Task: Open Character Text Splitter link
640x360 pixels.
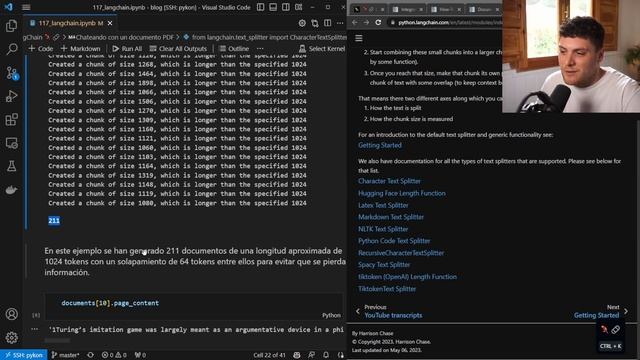Action: point(389,181)
